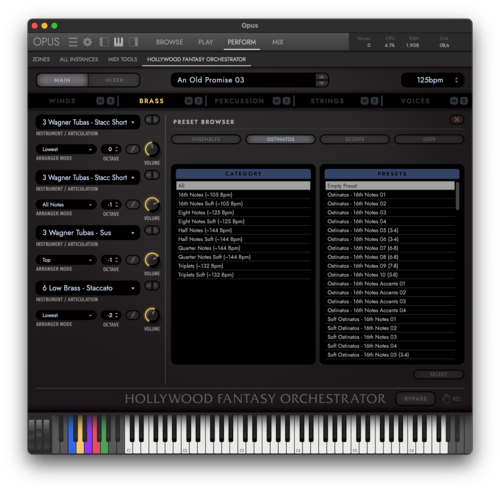Open the ZONES sub-tab
The image size is (500, 491).
click(x=41, y=59)
